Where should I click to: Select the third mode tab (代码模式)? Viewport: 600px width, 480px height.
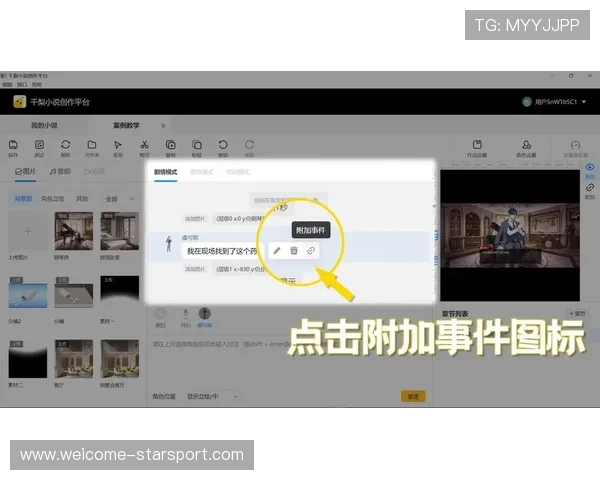238,172
